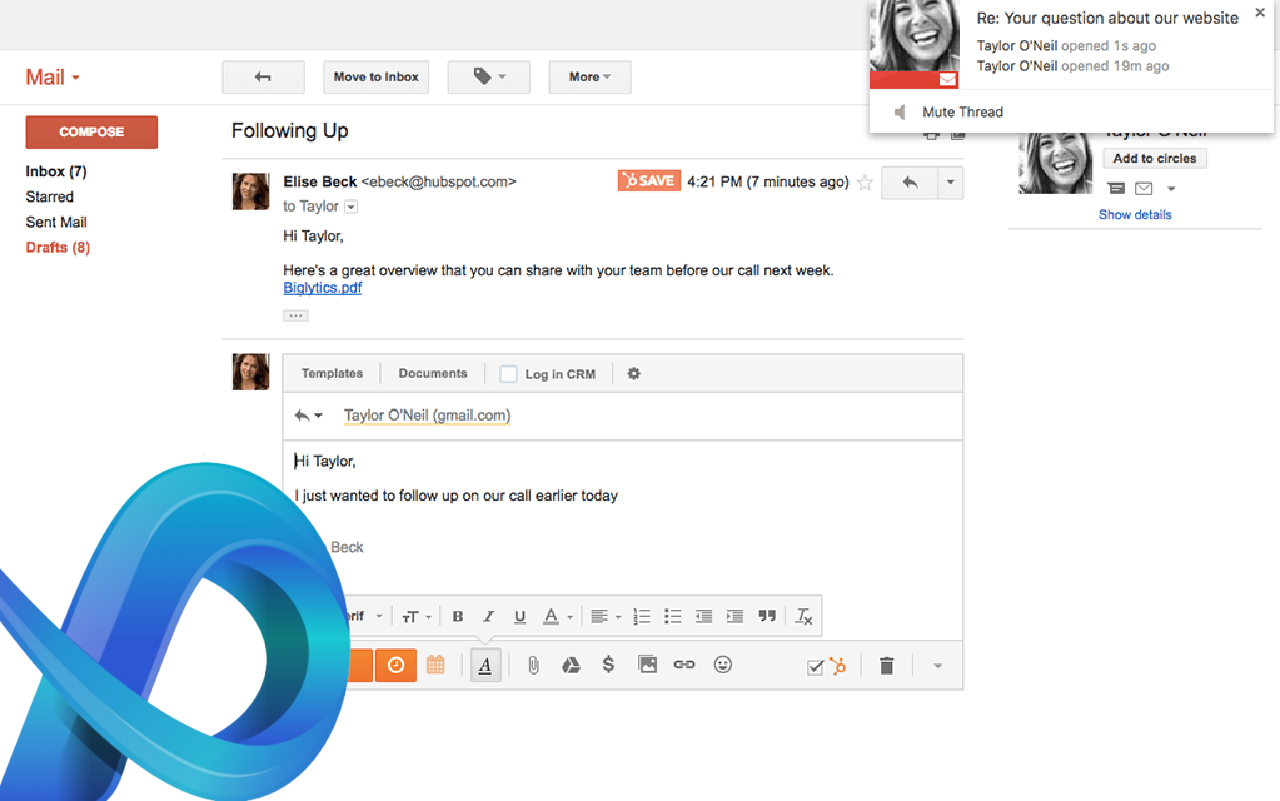Expand trimmed content ellipsis button
Image resolution: width=1280 pixels, height=801 pixels.
(x=295, y=316)
